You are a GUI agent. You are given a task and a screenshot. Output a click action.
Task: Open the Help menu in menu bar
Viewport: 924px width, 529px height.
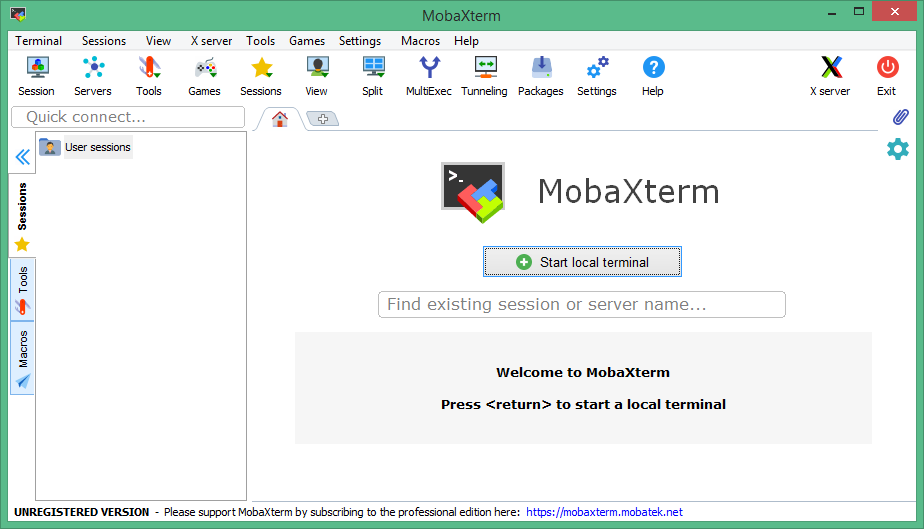pos(466,41)
